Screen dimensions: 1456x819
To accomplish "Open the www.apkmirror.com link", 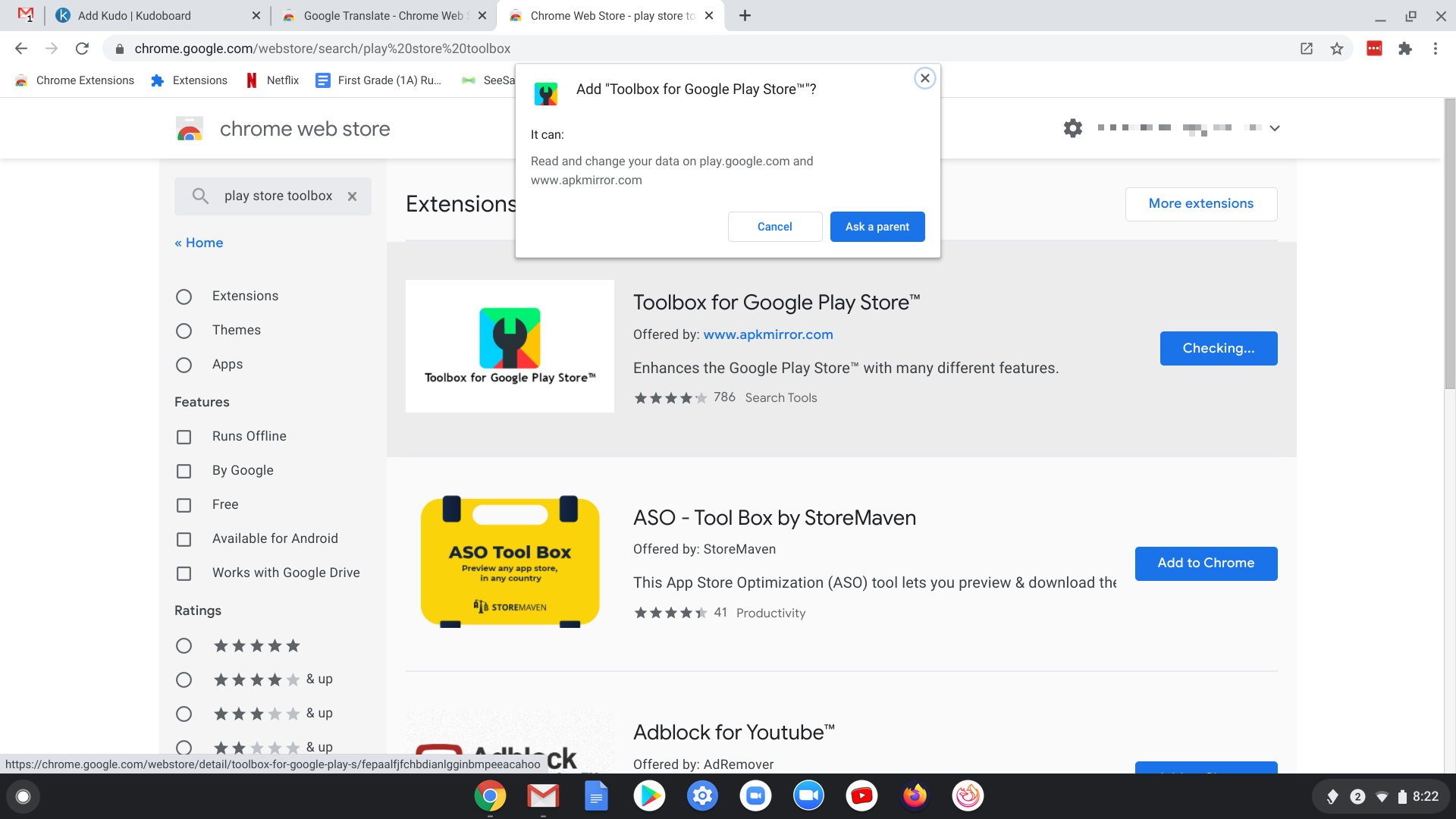I will 767,334.
